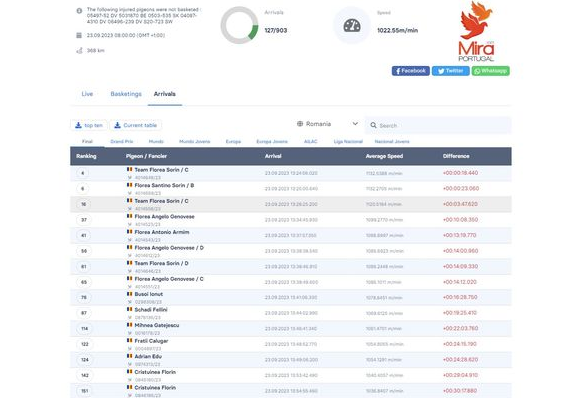Open the Live tab
The width and height of the screenshot is (585, 398).
(87, 94)
